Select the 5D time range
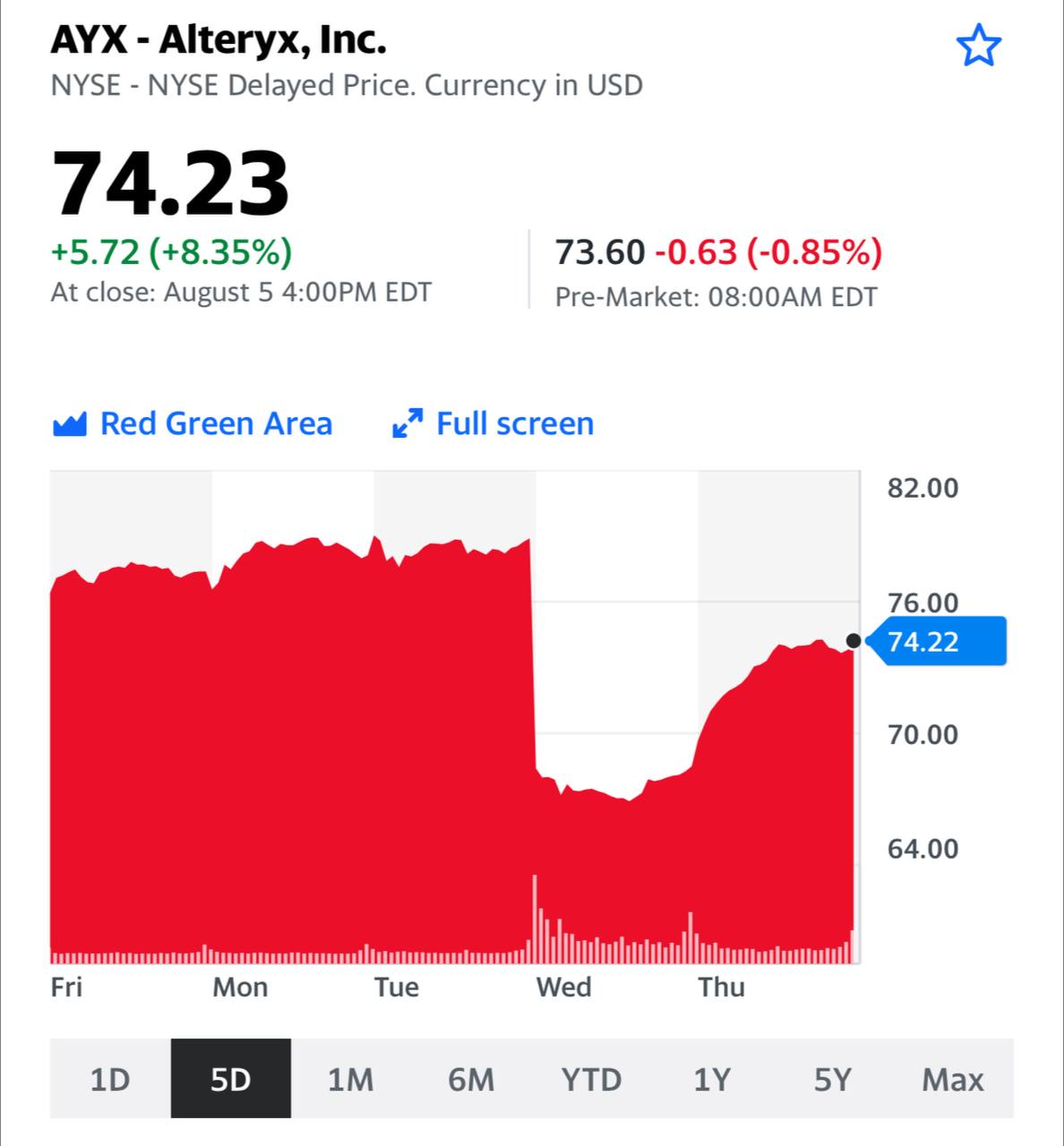 231,1079
